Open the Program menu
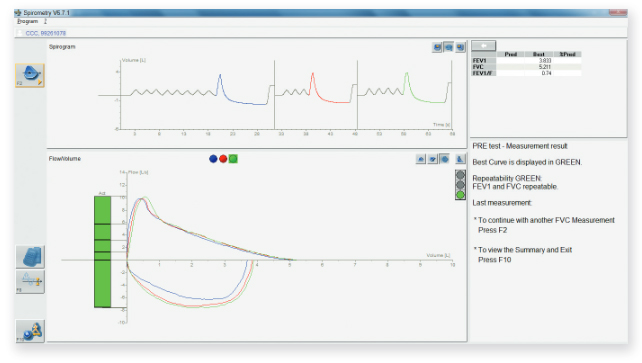 pos(27,21)
